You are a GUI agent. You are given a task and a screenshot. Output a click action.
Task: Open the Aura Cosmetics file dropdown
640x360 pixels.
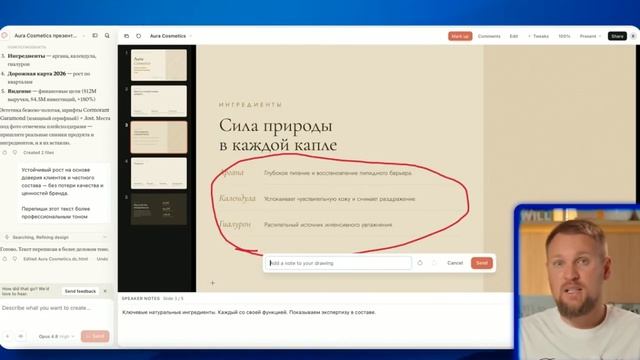tap(191, 36)
